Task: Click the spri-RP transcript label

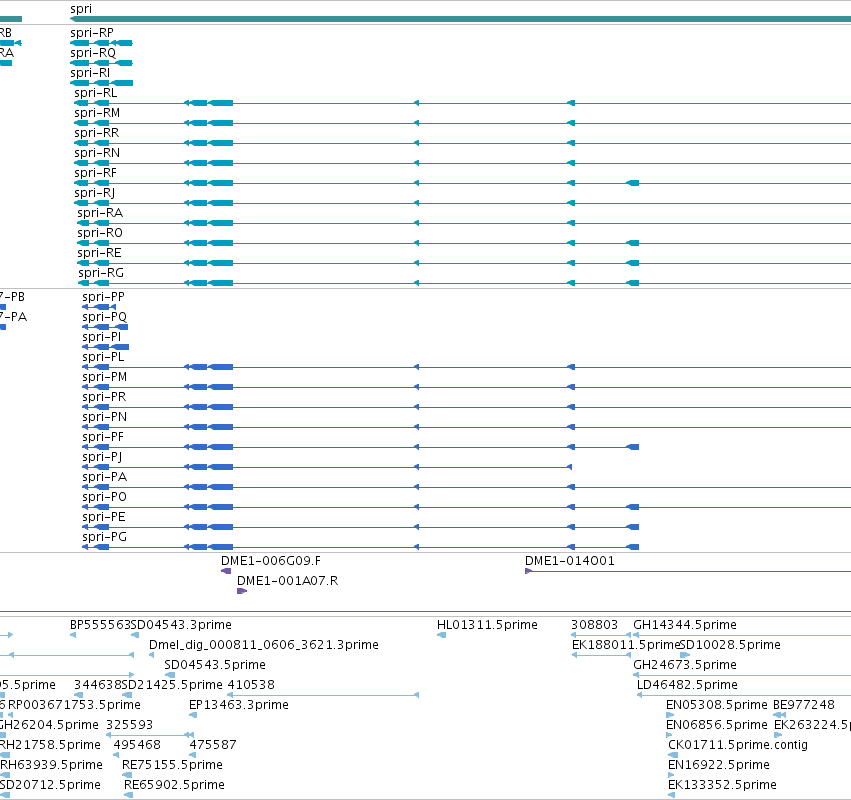Action: [92, 33]
